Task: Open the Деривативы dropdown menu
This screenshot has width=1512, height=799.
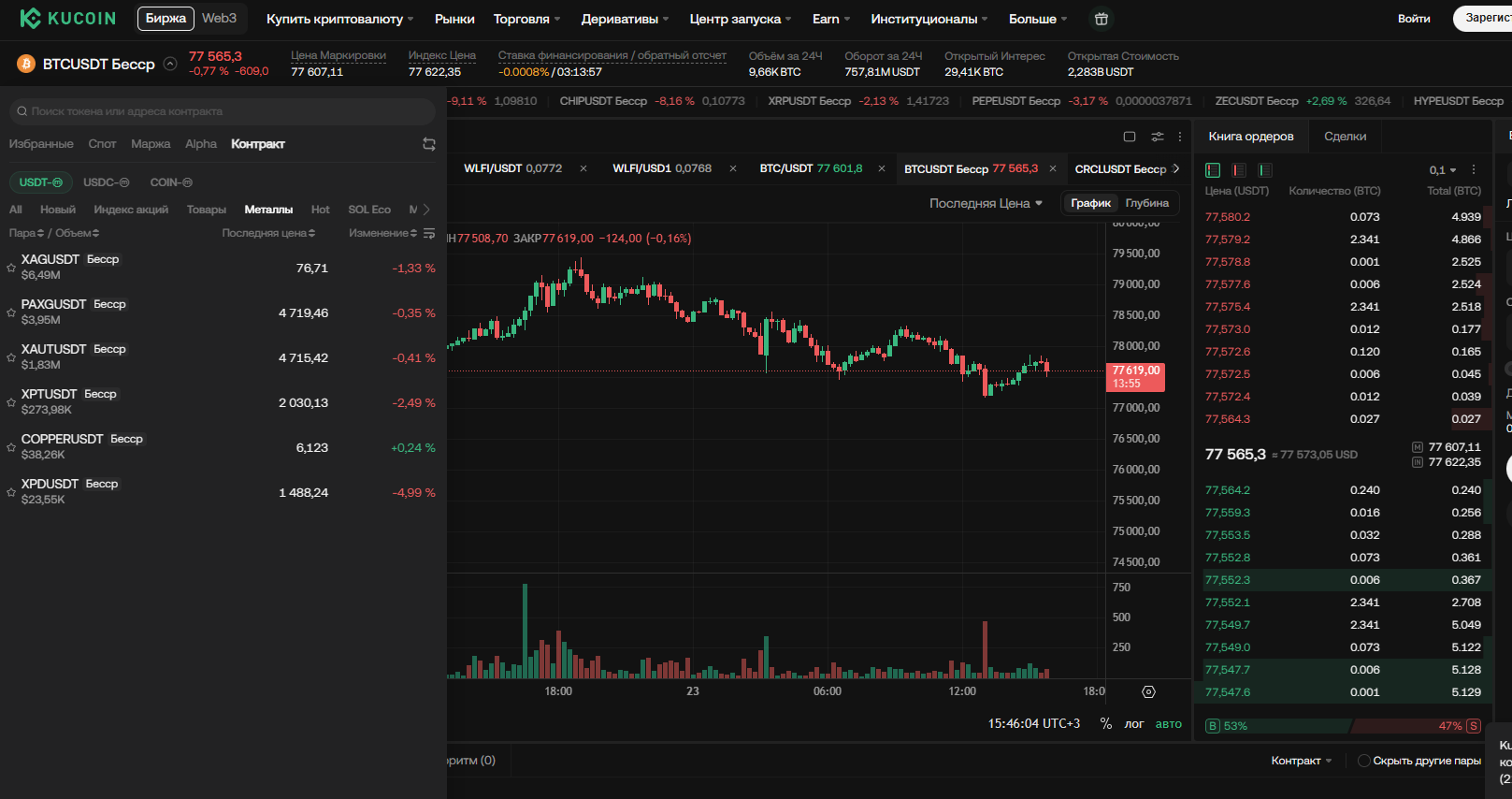Action: point(625,19)
